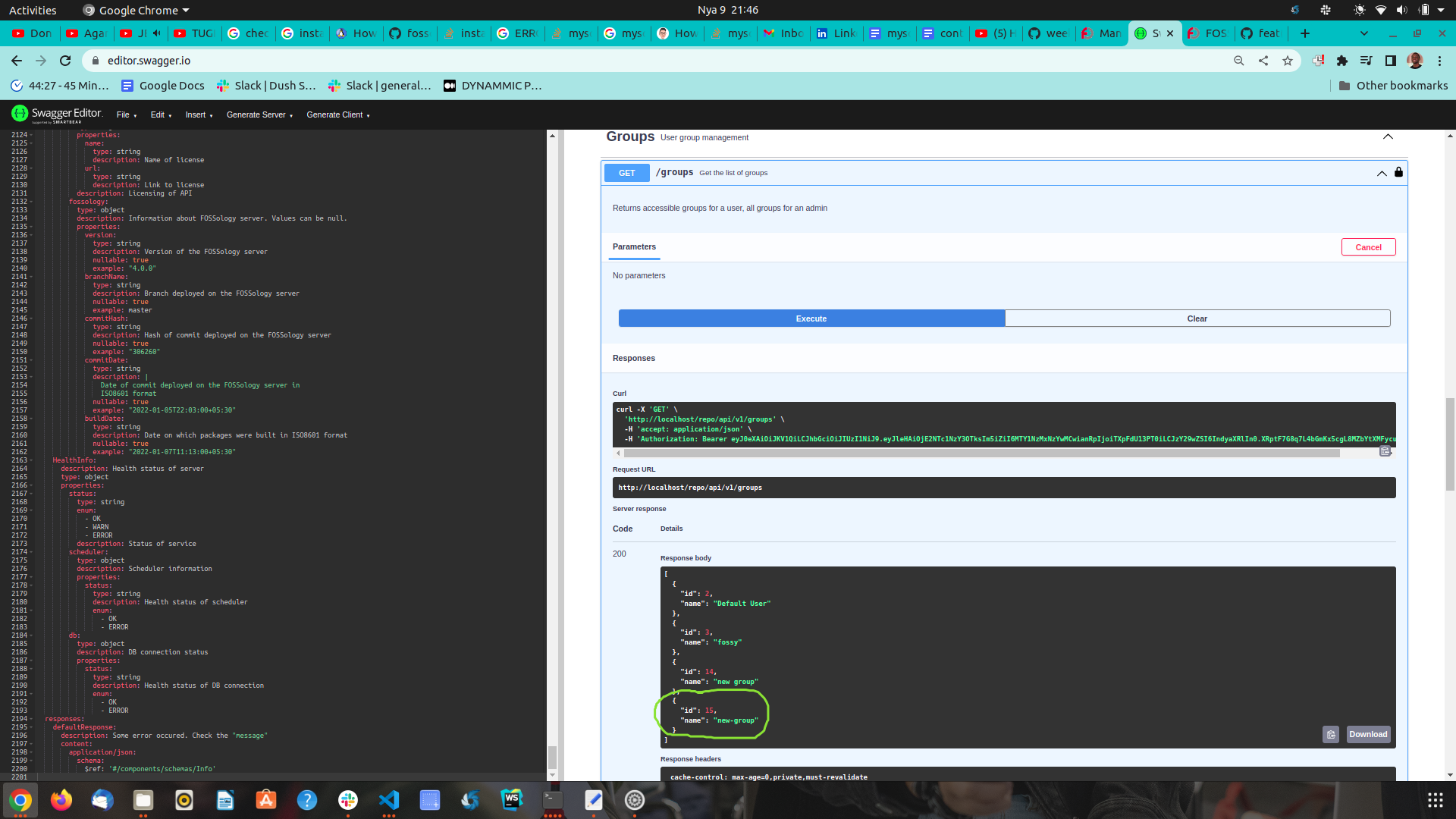Open the File dropdown menu
The height and width of the screenshot is (819, 1456).
(x=127, y=115)
